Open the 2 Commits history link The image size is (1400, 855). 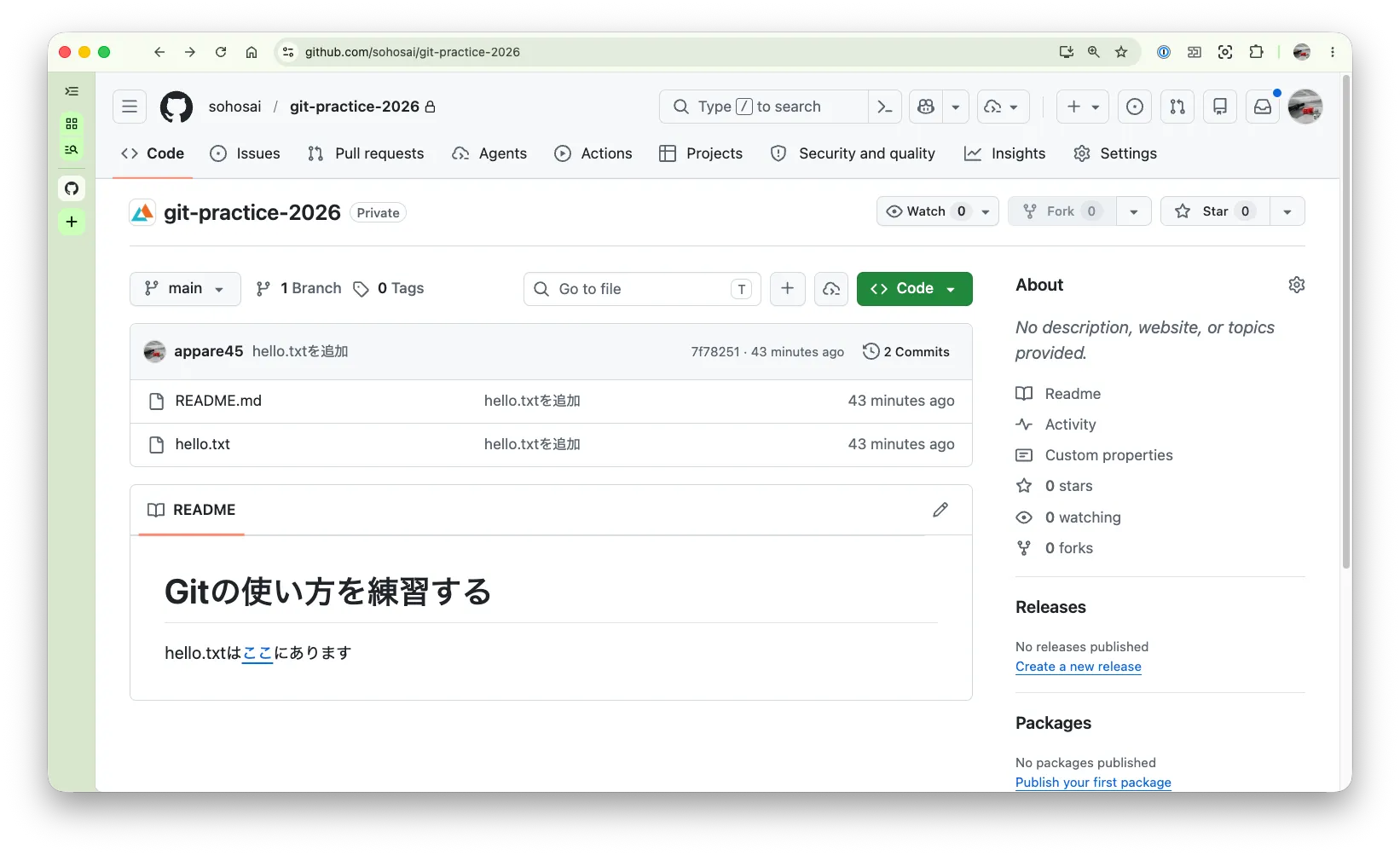tap(906, 351)
